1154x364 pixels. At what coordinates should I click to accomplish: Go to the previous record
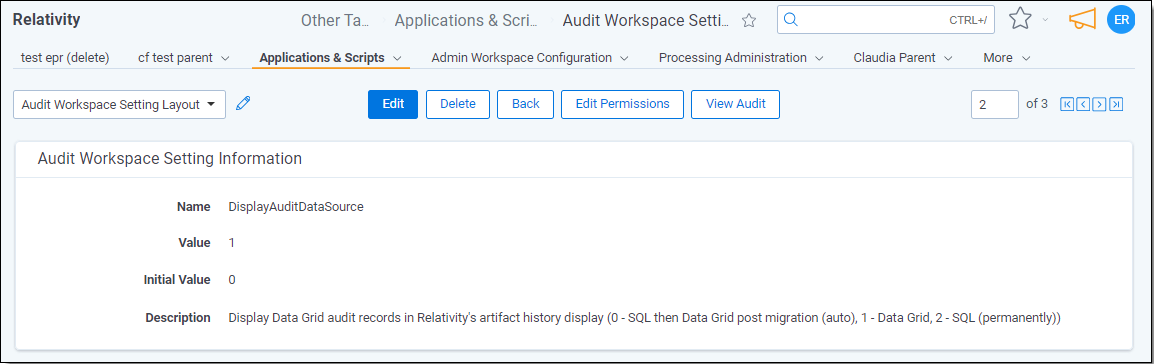(x=1083, y=104)
